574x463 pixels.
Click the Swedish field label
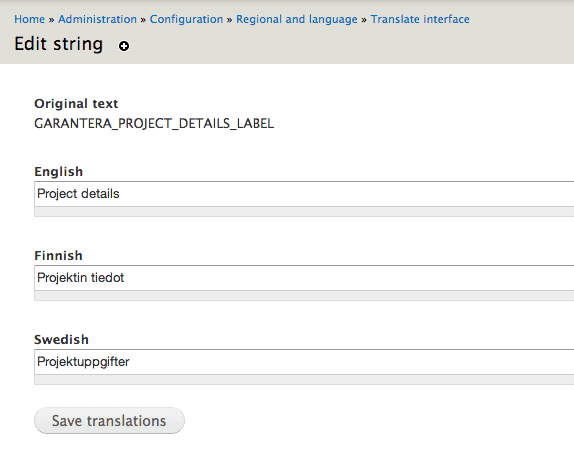[62, 340]
